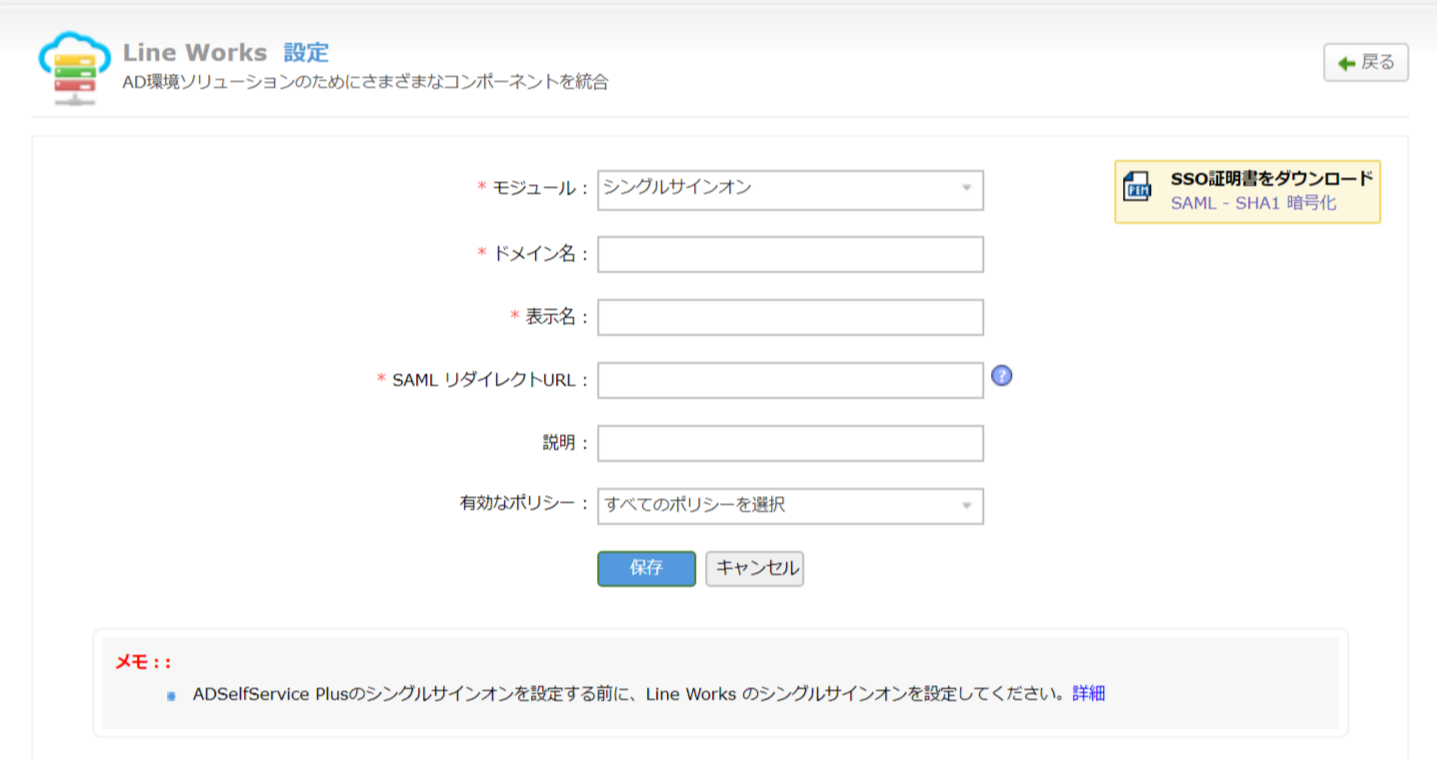This screenshot has height=759, width=1437.
Task: Open the 詳細 details link
Action: coord(1088,693)
